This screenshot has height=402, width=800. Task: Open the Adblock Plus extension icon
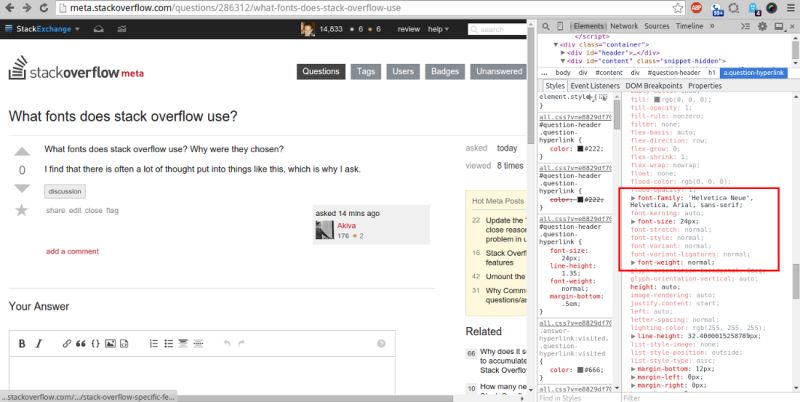tap(696, 8)
